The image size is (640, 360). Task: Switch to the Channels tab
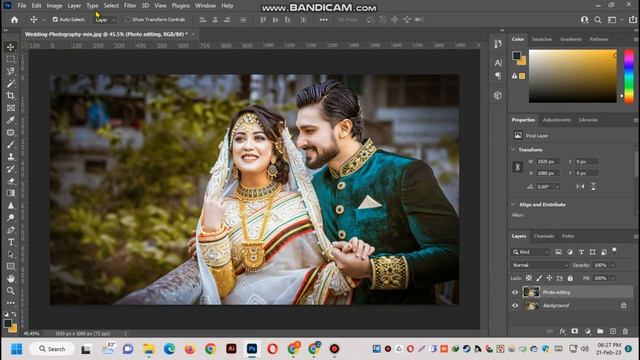click(x=544, y=236)
